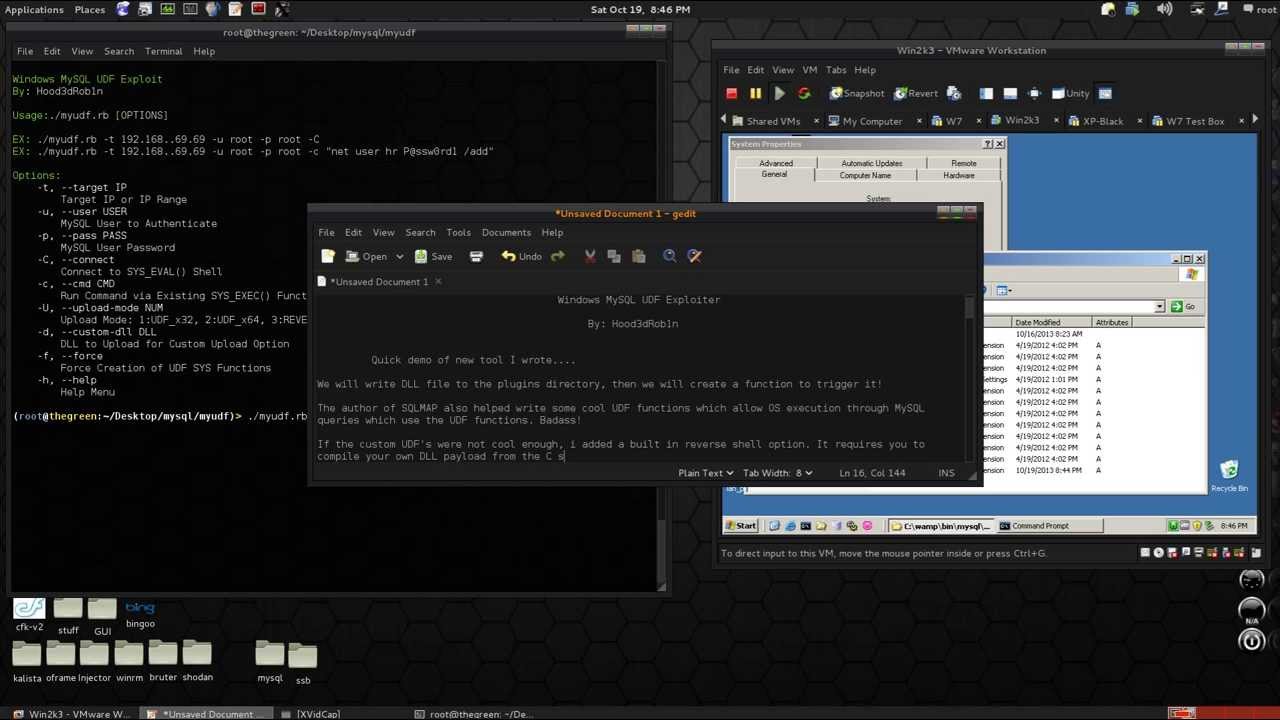Click the Start button in Win2k3 VM

[740, 526]
